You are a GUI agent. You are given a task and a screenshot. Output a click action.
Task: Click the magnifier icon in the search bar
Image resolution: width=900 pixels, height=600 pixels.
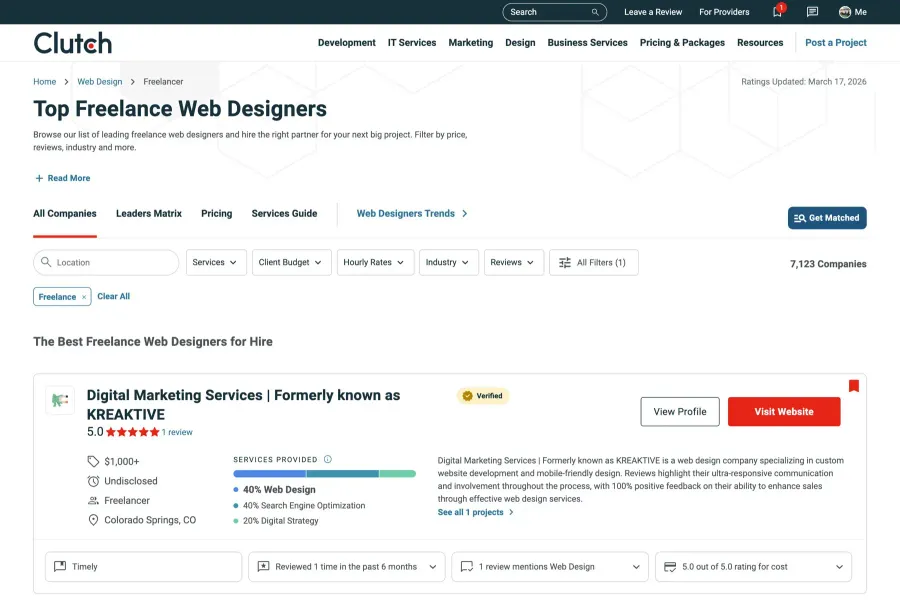point(594,12)
